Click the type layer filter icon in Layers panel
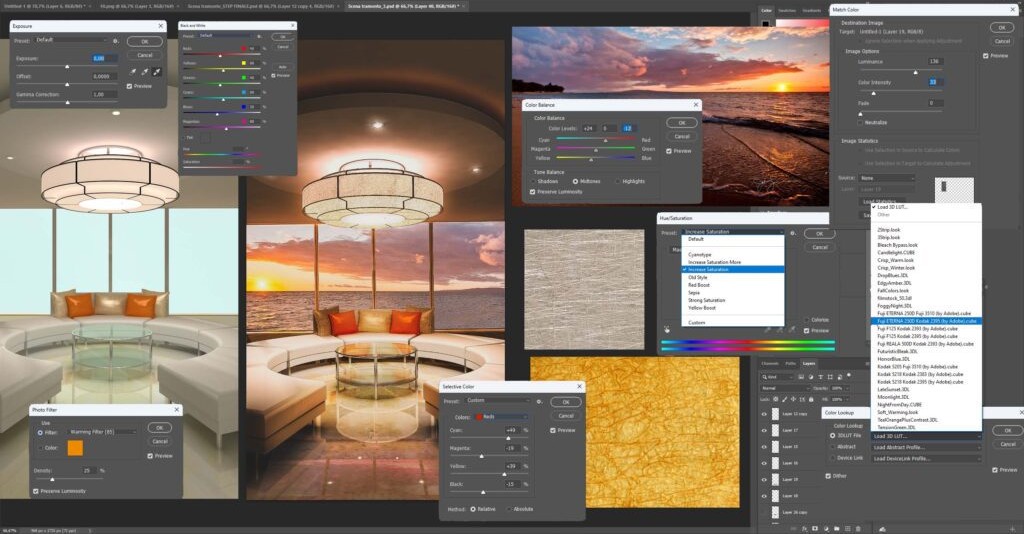This screenshot has height=534, width=1024. (x=820, y=377)
